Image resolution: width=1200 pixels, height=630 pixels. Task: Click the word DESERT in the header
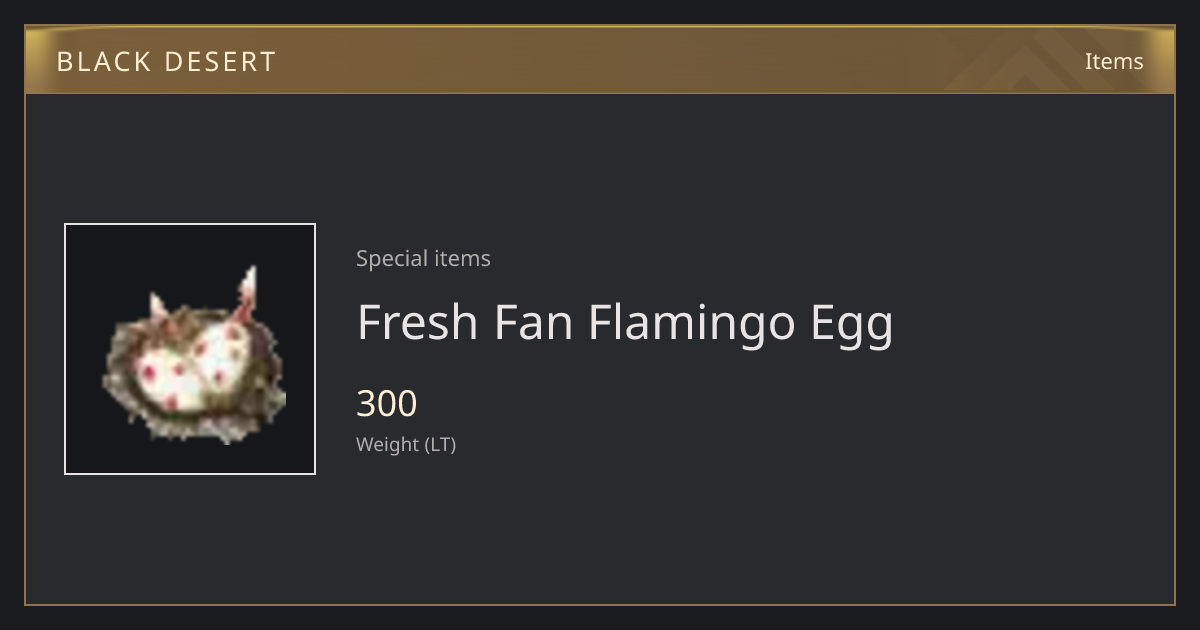tap(219, 62)
